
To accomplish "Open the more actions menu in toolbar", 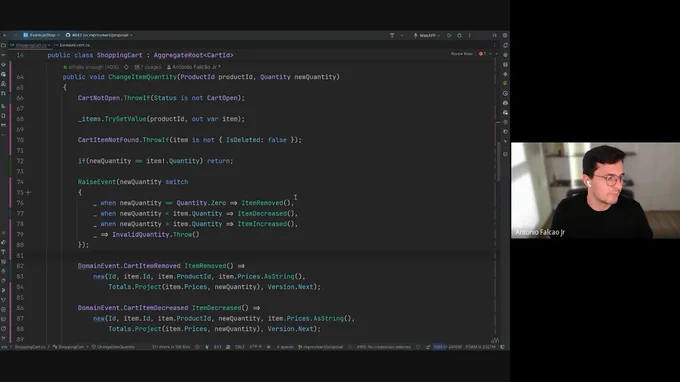I will click(x=470, y=36).
